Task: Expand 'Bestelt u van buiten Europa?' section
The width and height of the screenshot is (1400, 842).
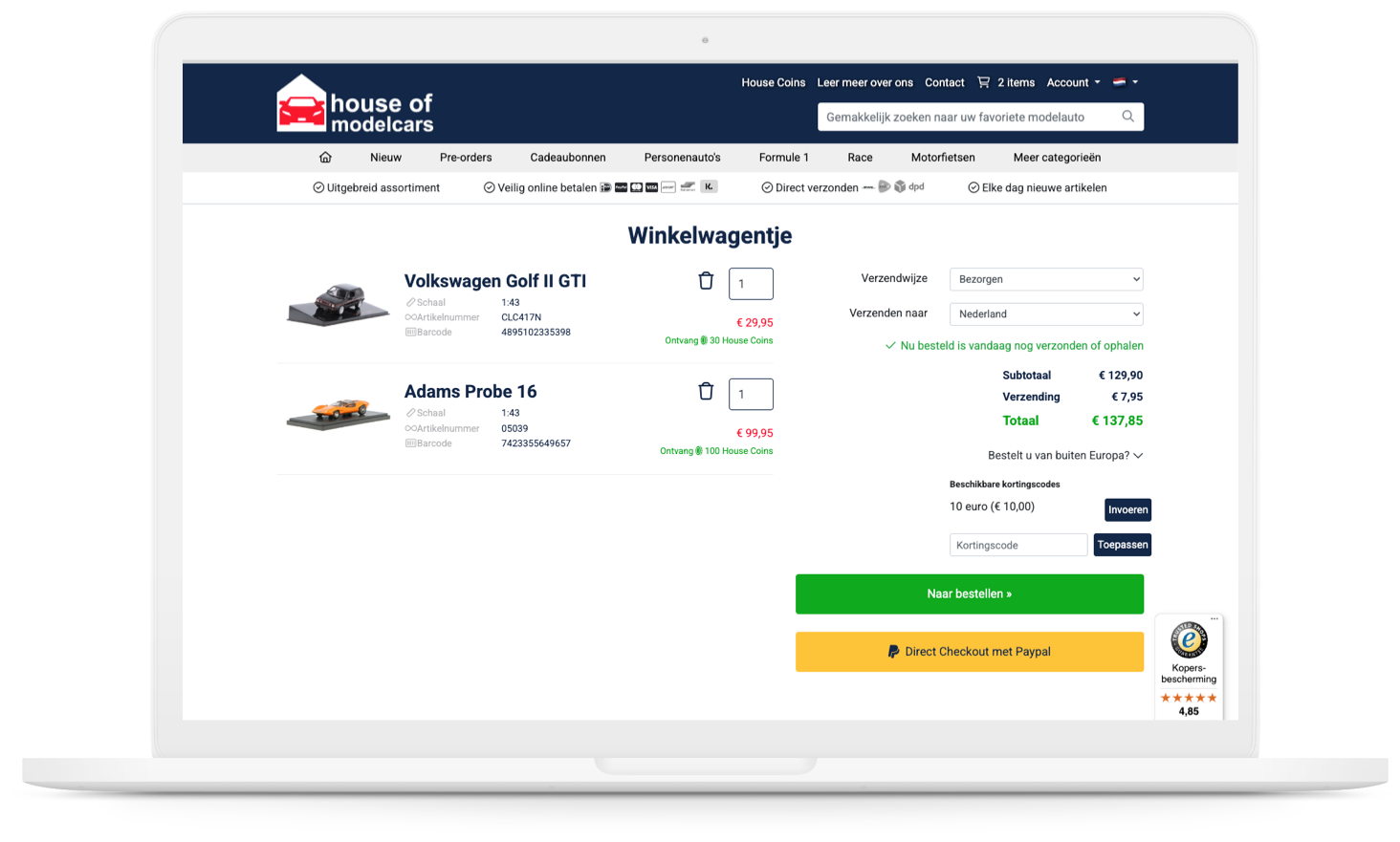Action: 1065,456
